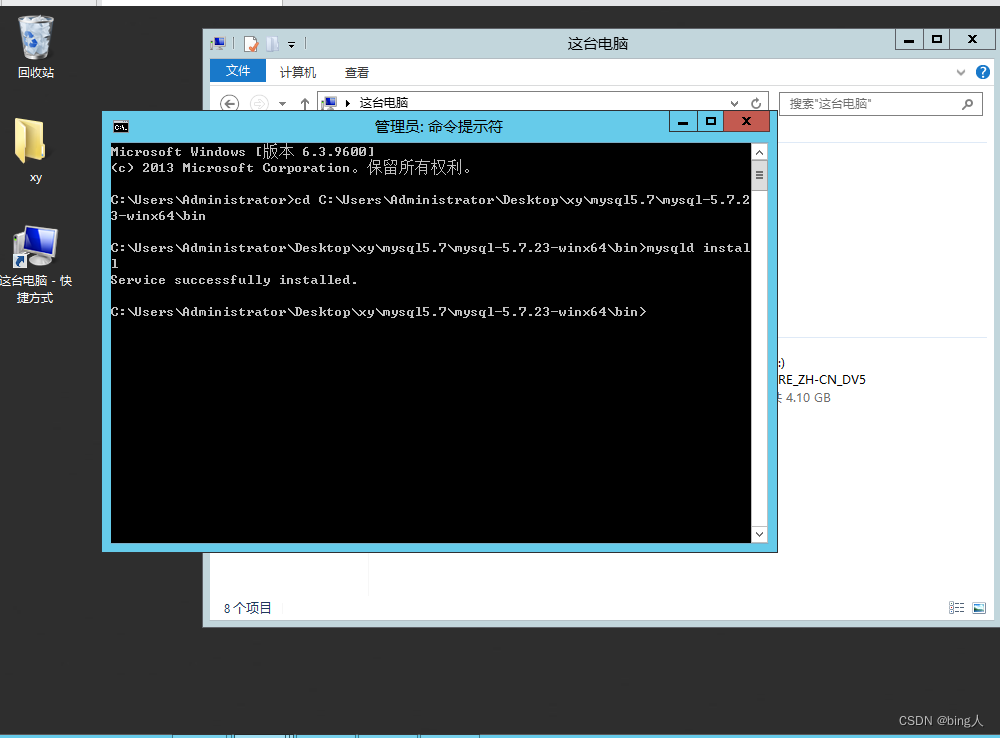The height and width of the screenshot is (738, 1000).
Task: Click the explorer Forward navigation arrow
Action: (259, 103)
